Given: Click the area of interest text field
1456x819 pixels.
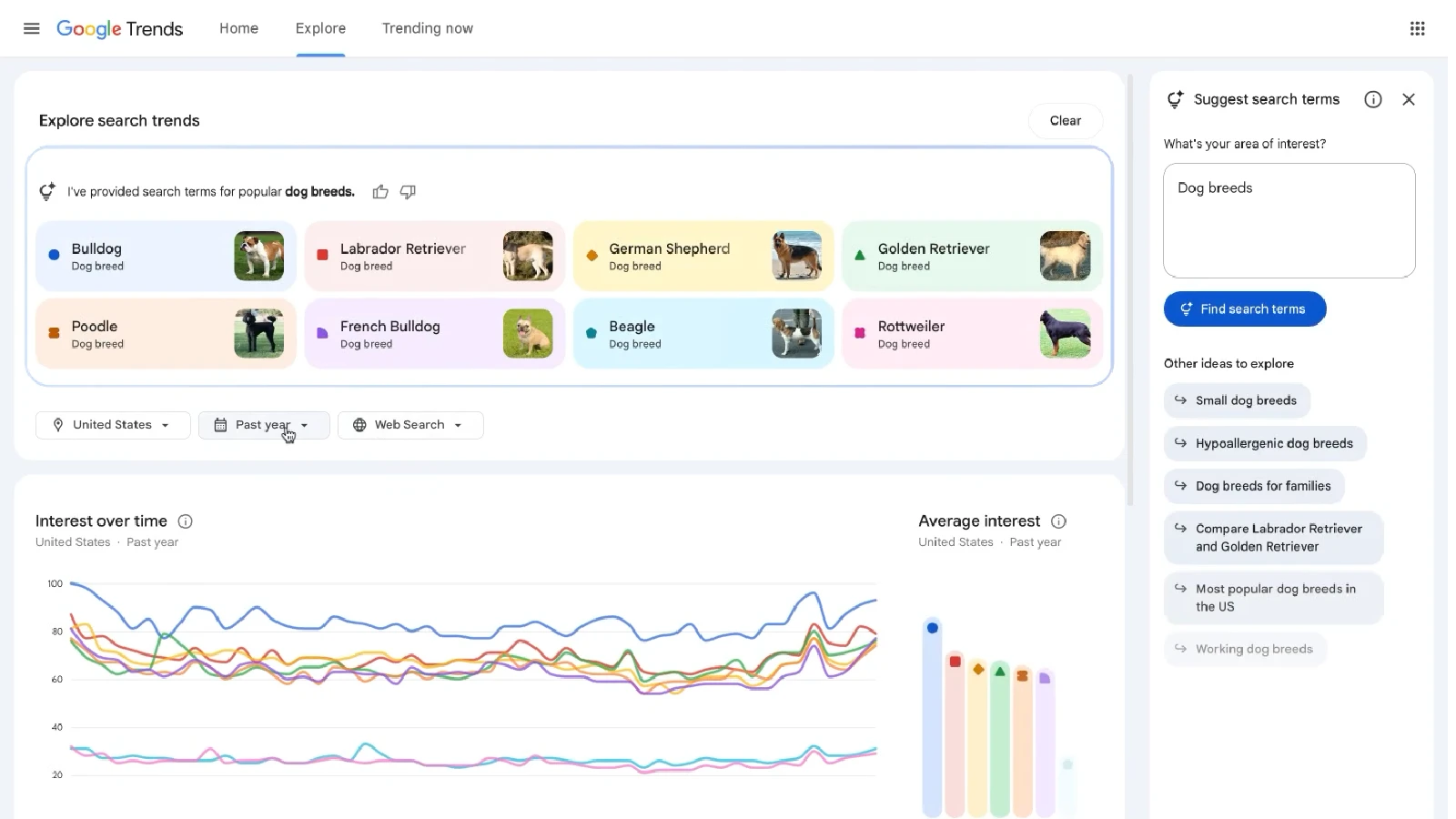Looking at the screenshot, I should (x=1289, y=220).
